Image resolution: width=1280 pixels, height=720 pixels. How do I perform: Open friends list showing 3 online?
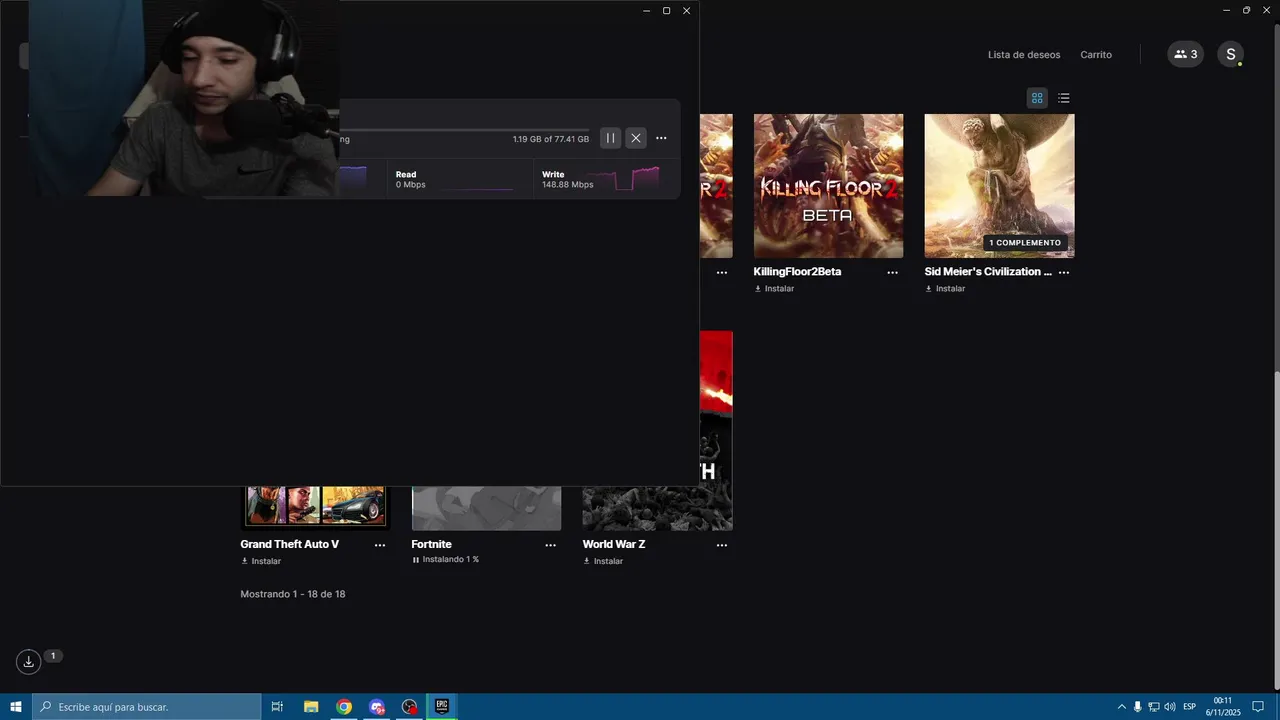pyautogui.click(x=1185, y=55)
